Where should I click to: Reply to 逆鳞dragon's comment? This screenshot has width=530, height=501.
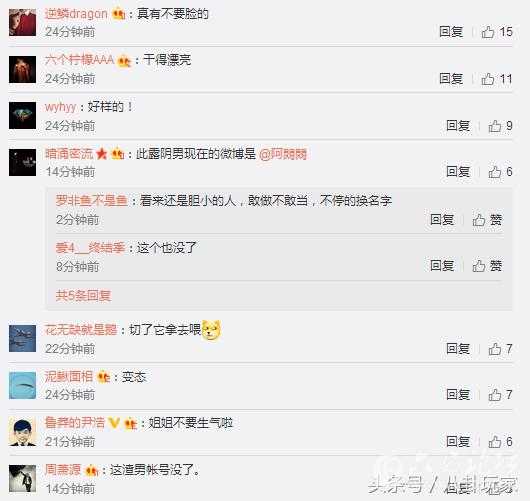click(451, 32)
